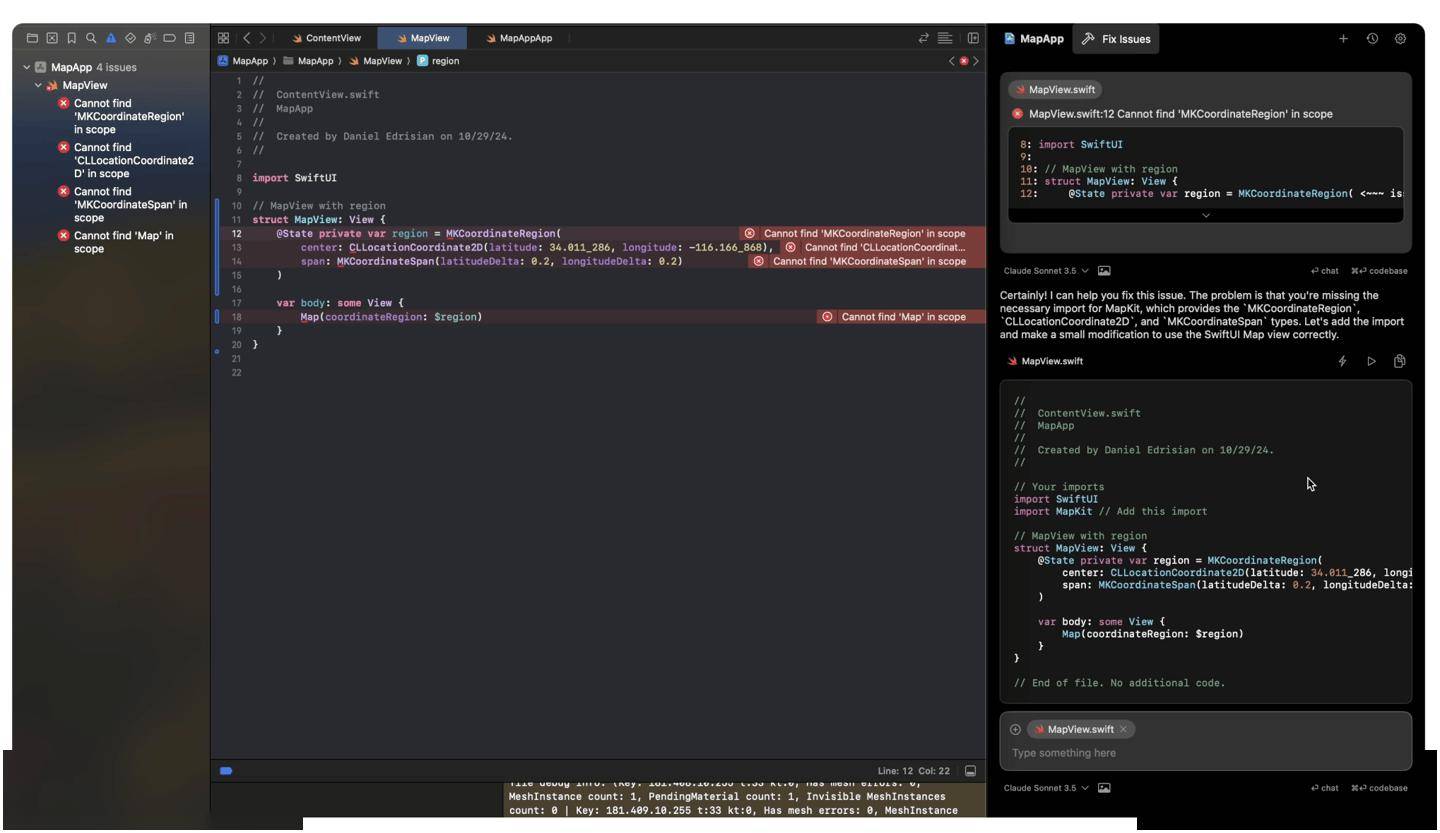This screenshot has height=833, width=1440.
Task: Open the Breakpoint navigator tag icon
Action: point(169,38)
